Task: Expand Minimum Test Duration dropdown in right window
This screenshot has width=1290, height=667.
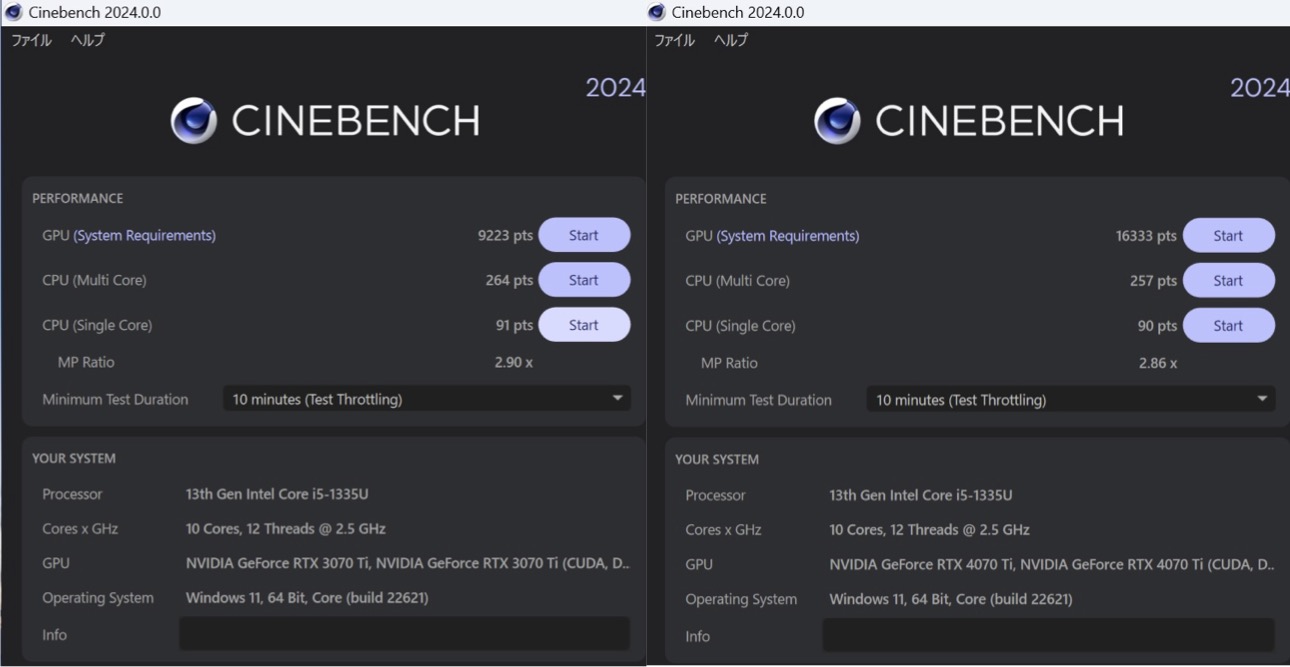Action: coord(1070,400)
